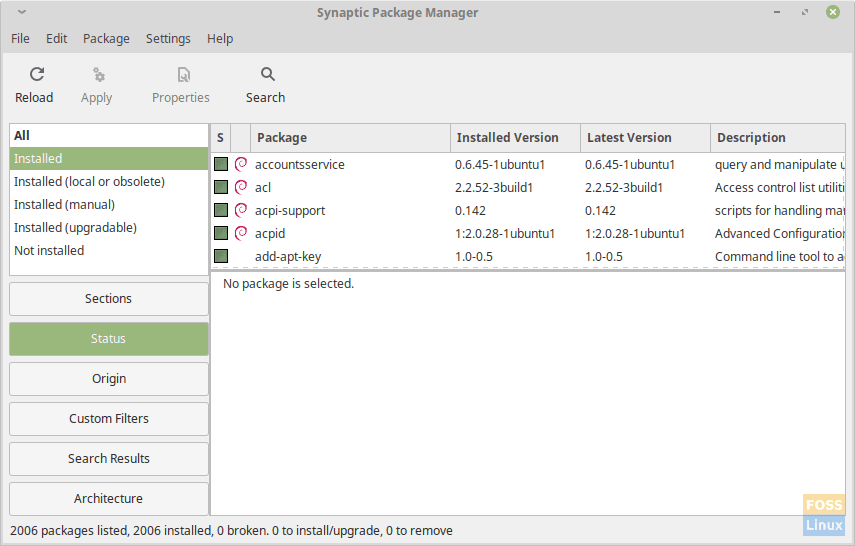Show Search Results view

tap(109, 459)
